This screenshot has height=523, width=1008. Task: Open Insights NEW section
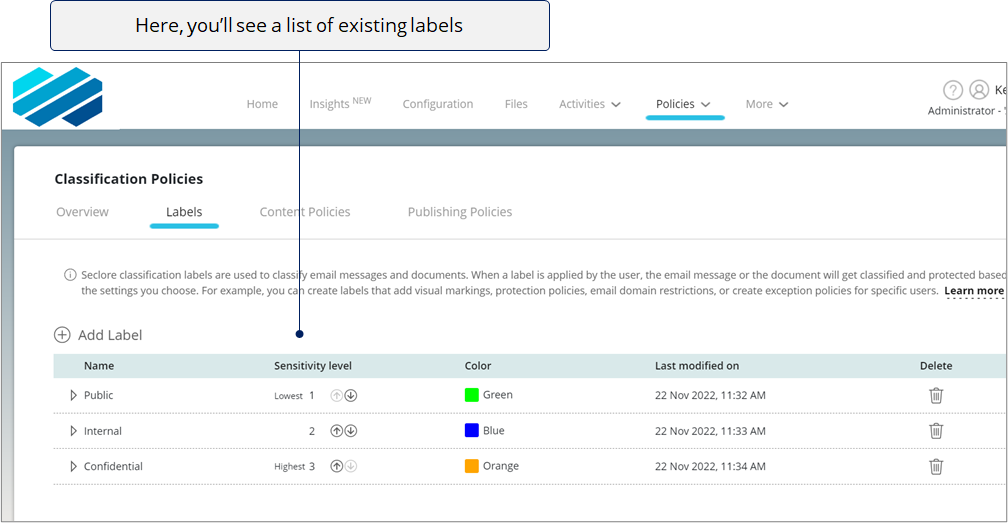coord(340,103)
